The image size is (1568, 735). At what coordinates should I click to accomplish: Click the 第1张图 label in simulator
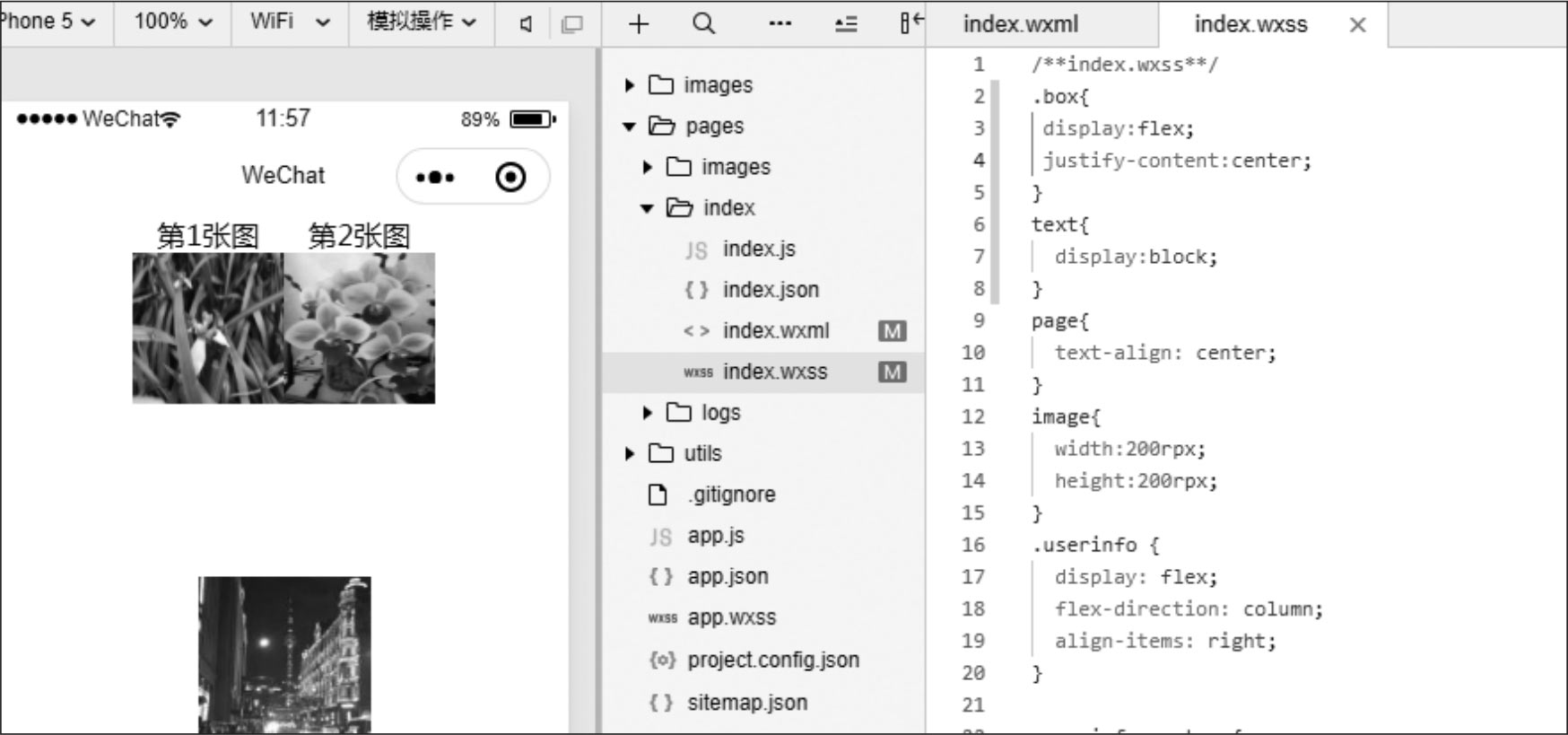[208, 236]
